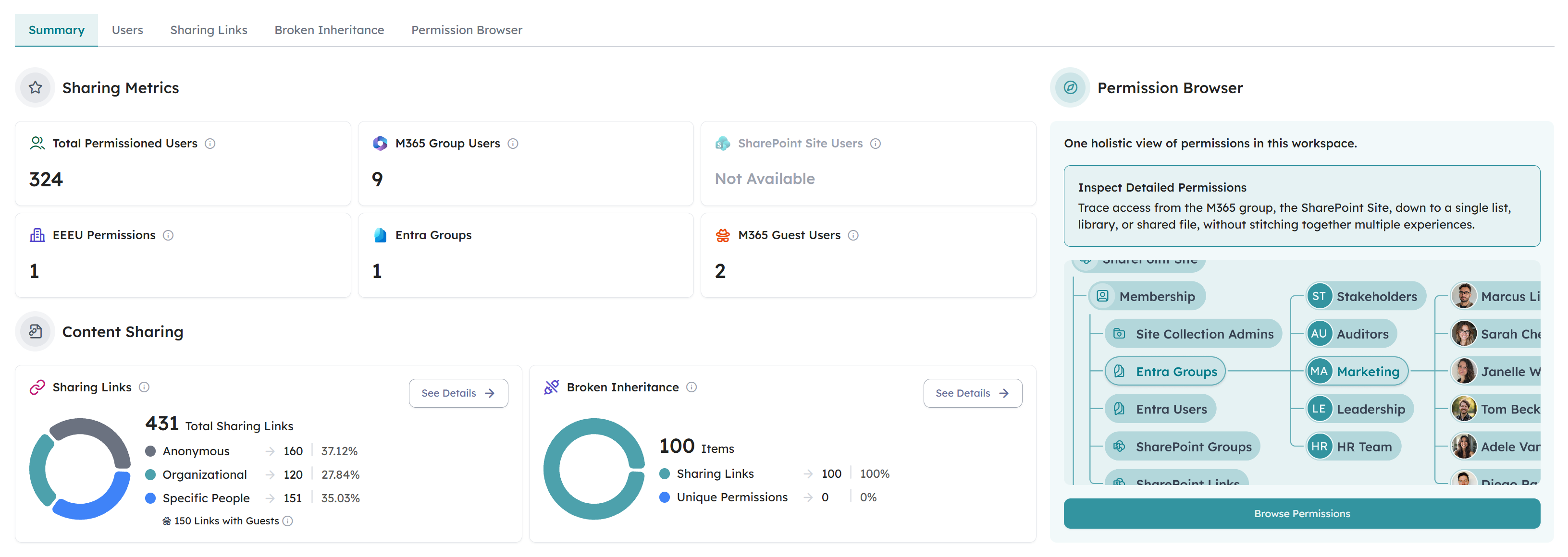Open the Sharing Links tab

pos(209,30)
